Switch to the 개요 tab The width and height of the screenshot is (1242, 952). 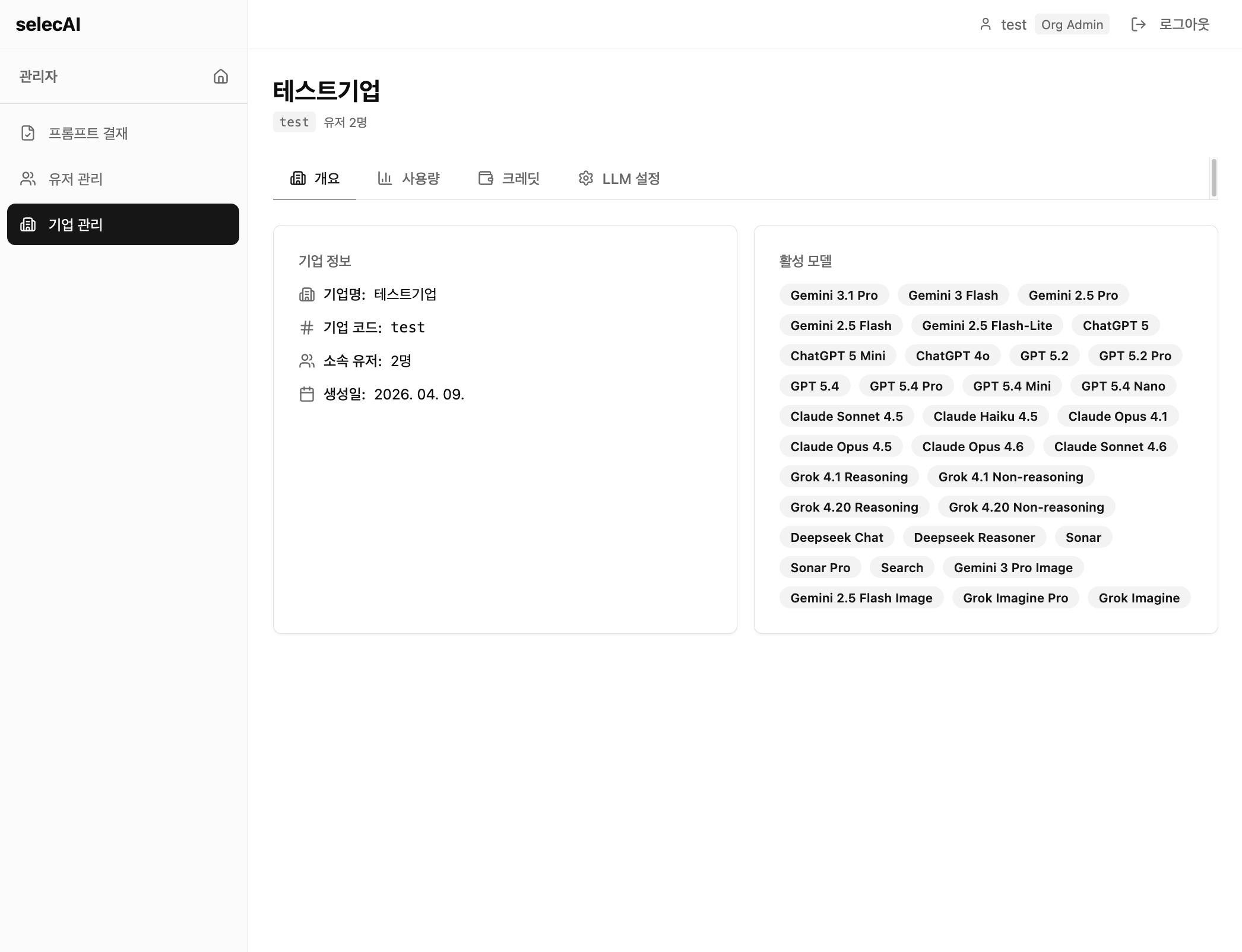[x=315, y=179]
